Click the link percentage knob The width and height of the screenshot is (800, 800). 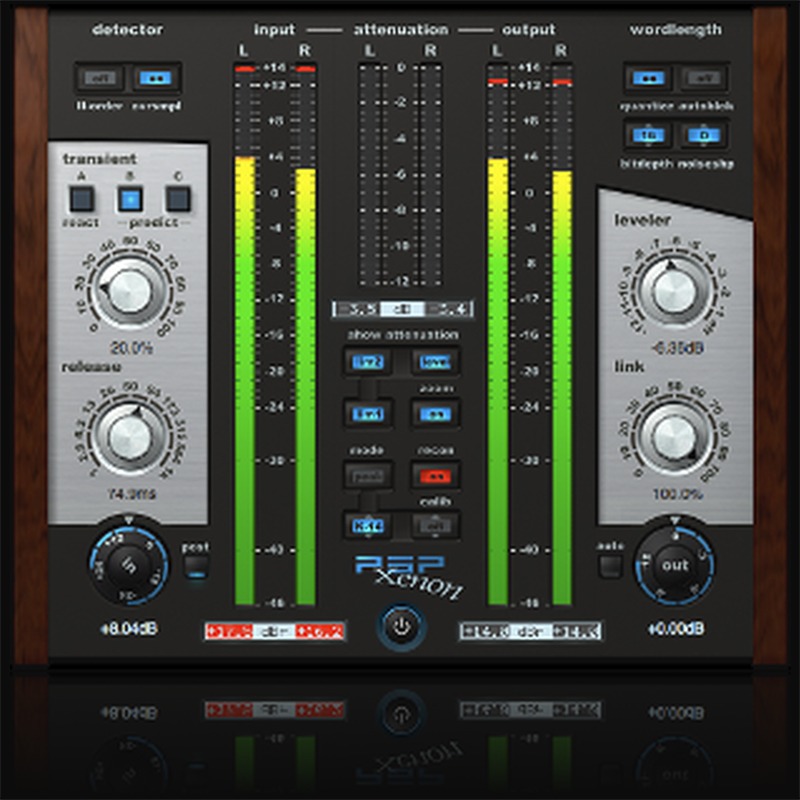673,437
